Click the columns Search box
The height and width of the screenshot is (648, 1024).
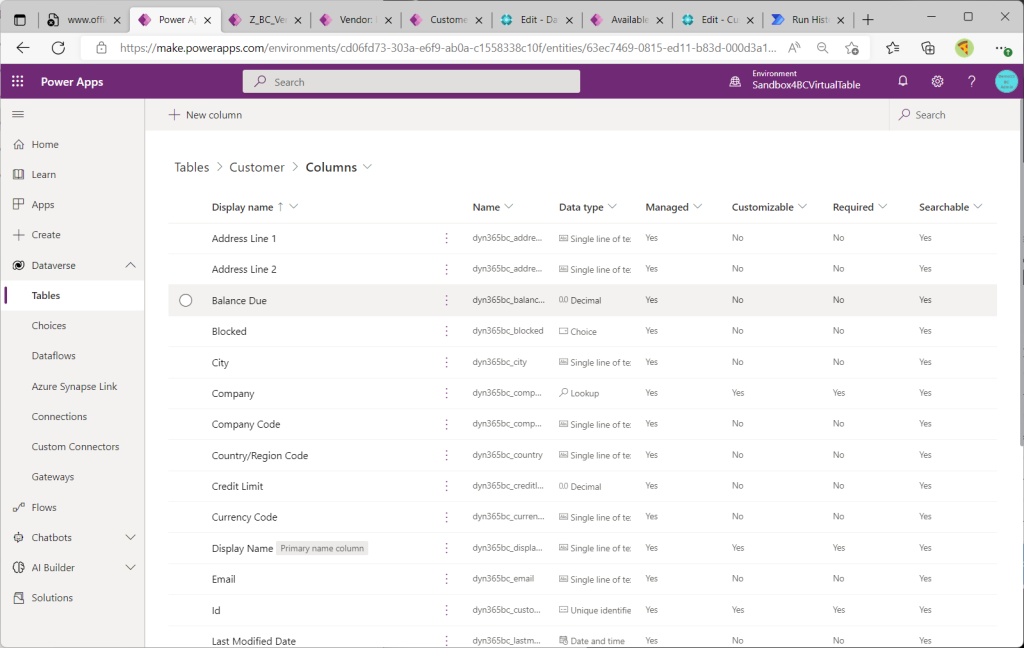click(953, 115)
